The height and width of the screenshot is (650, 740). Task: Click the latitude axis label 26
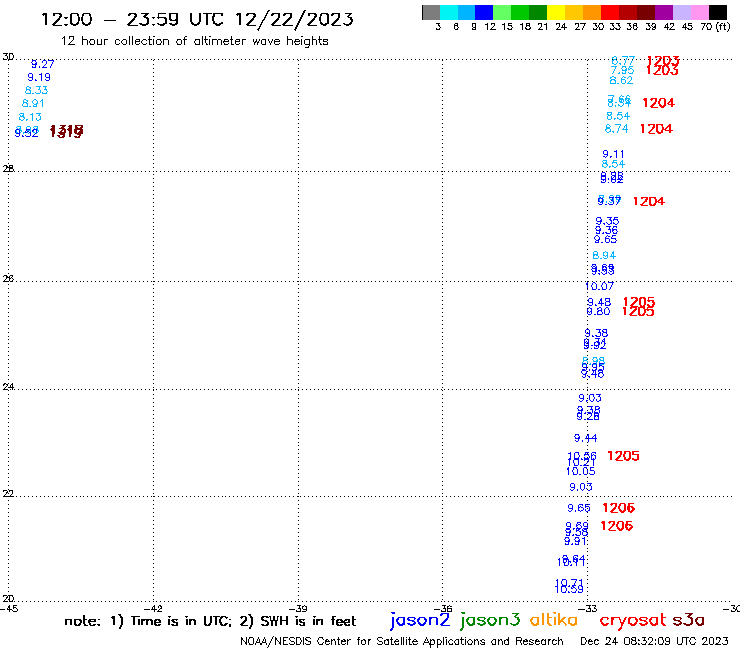pos(8,279)
